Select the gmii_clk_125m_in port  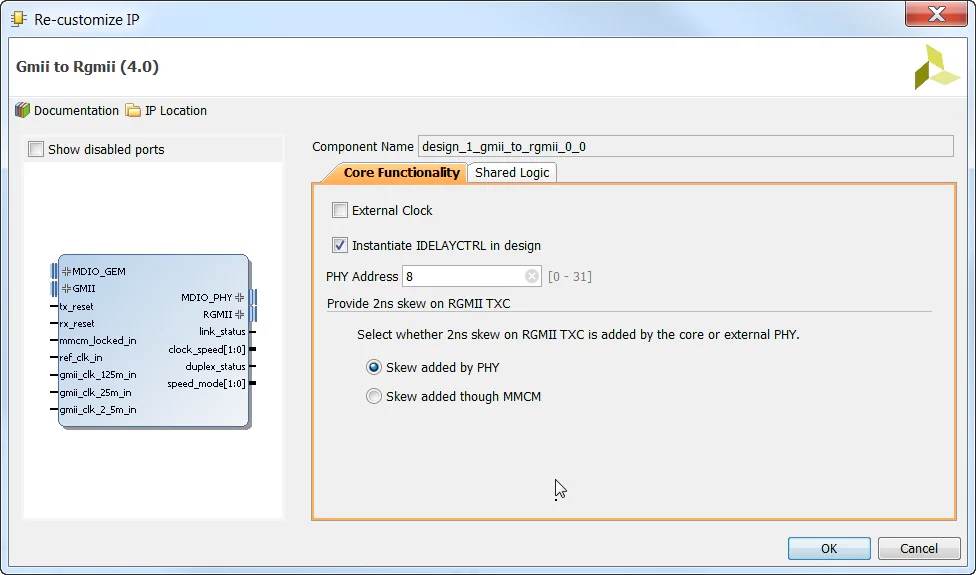coord(98,375)
